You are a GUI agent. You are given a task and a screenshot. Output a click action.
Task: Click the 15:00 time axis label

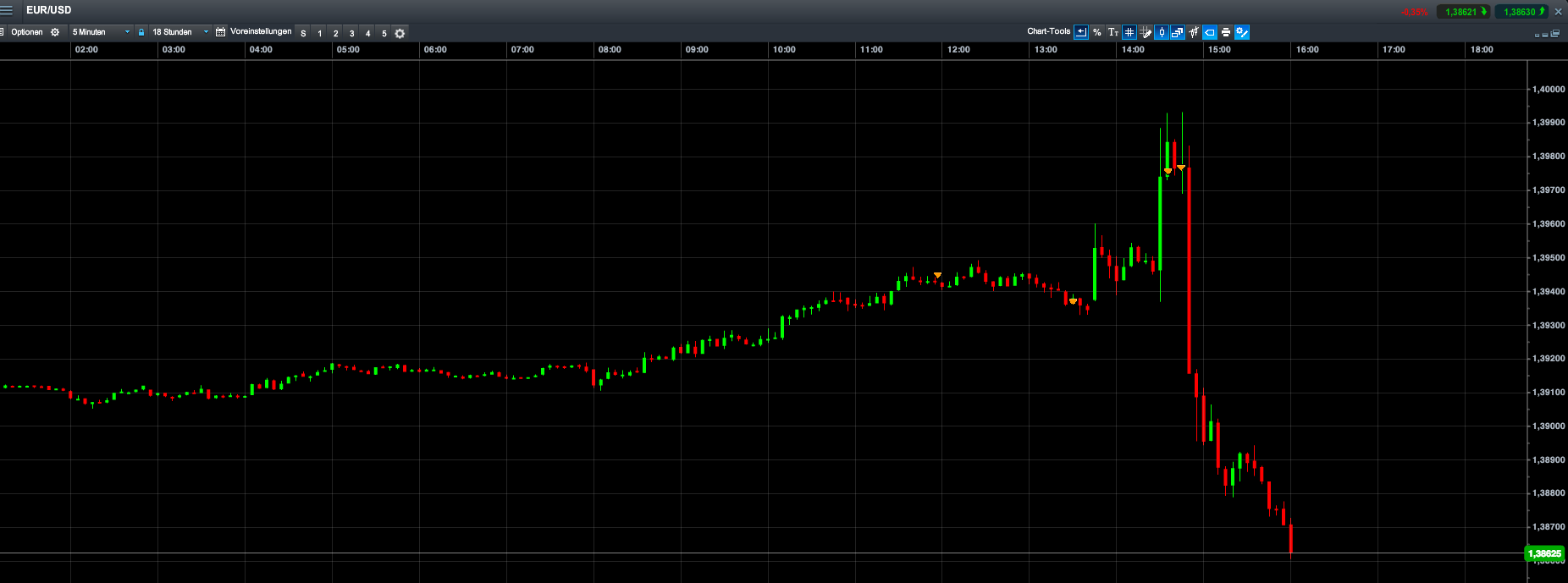pyautogui.click(x=1219, y=49)
